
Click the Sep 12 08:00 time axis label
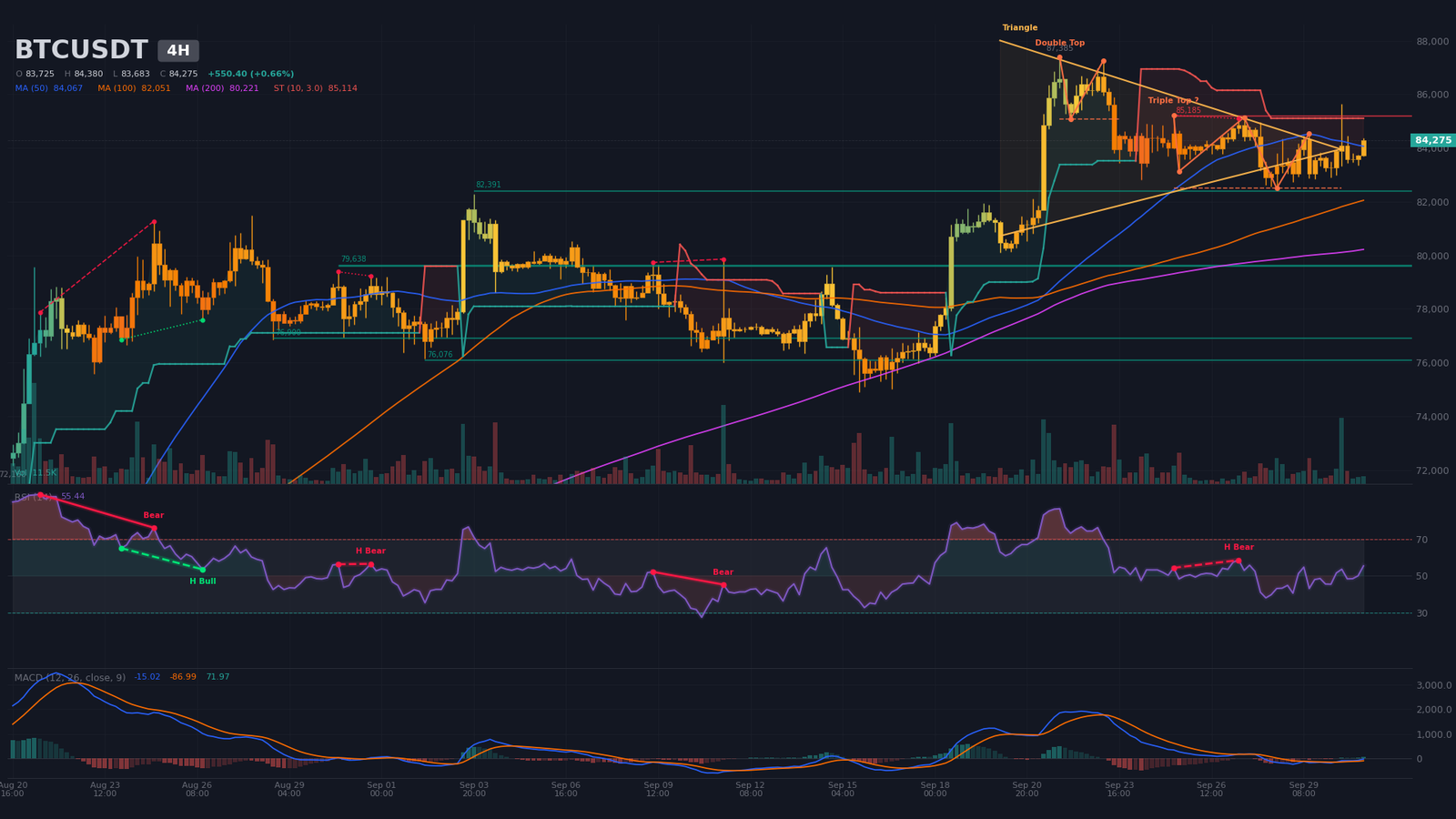coord(750,789)
